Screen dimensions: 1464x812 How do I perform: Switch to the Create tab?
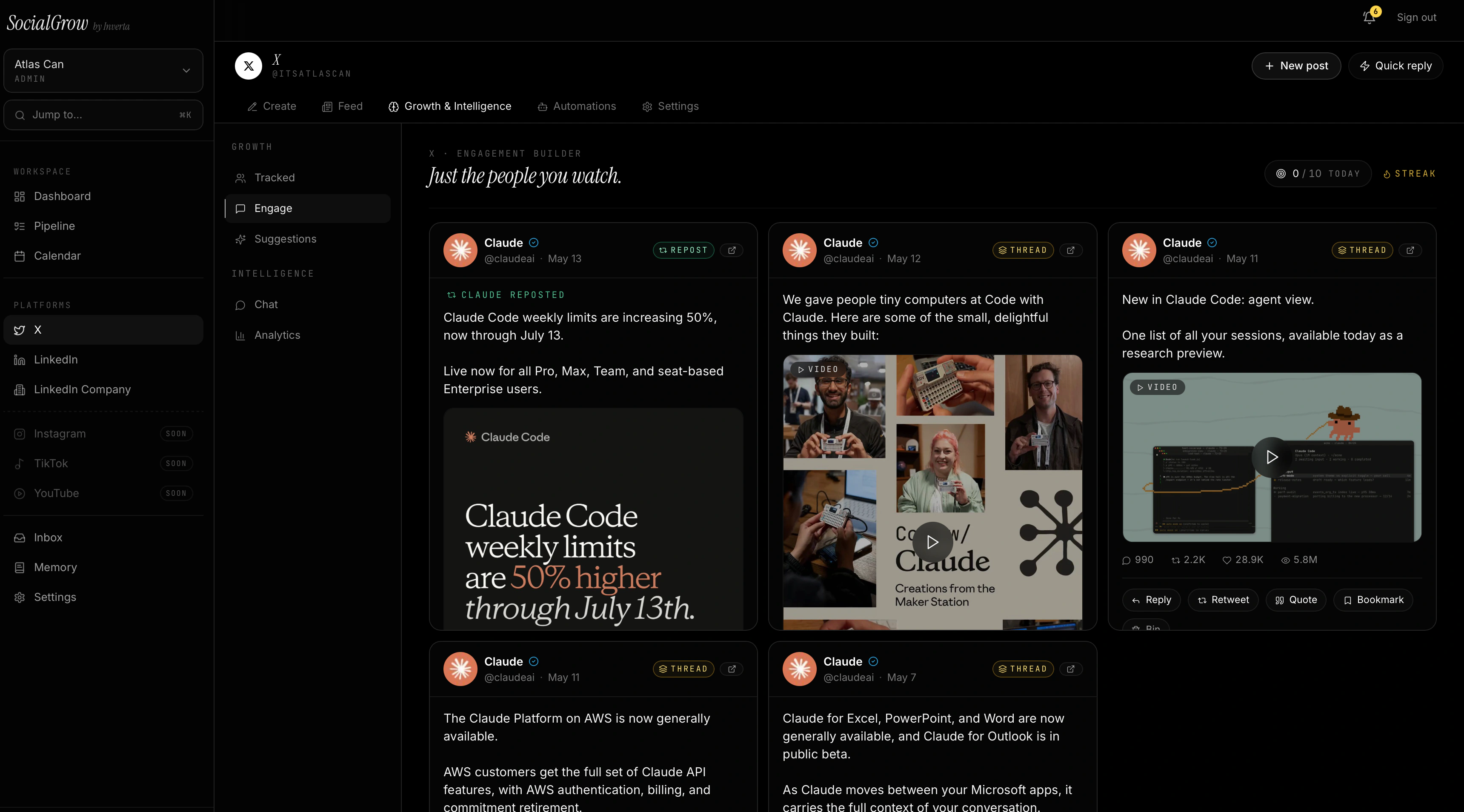[272, 106]
